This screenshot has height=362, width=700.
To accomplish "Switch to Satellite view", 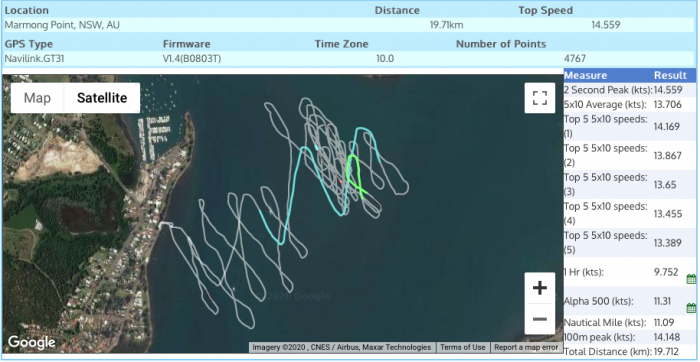I will pyautogui.click(x=102, y=98).
